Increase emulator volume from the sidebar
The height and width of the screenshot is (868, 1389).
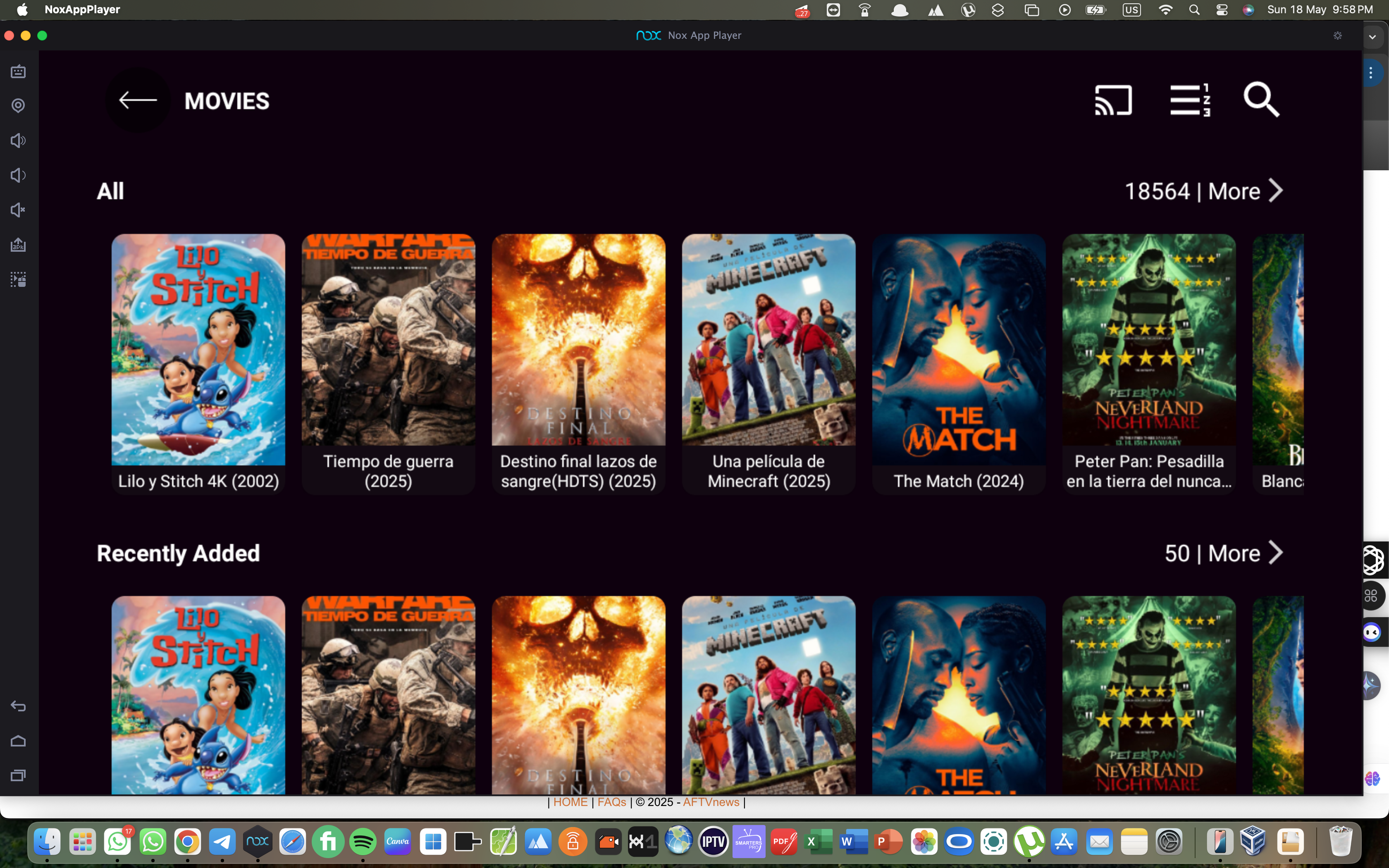tap(18, 140)
